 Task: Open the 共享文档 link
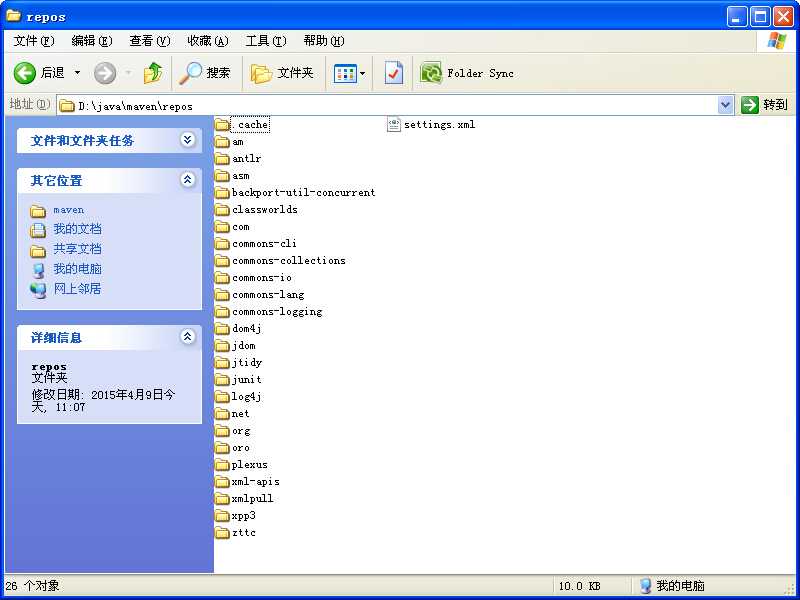pos(77,249)
